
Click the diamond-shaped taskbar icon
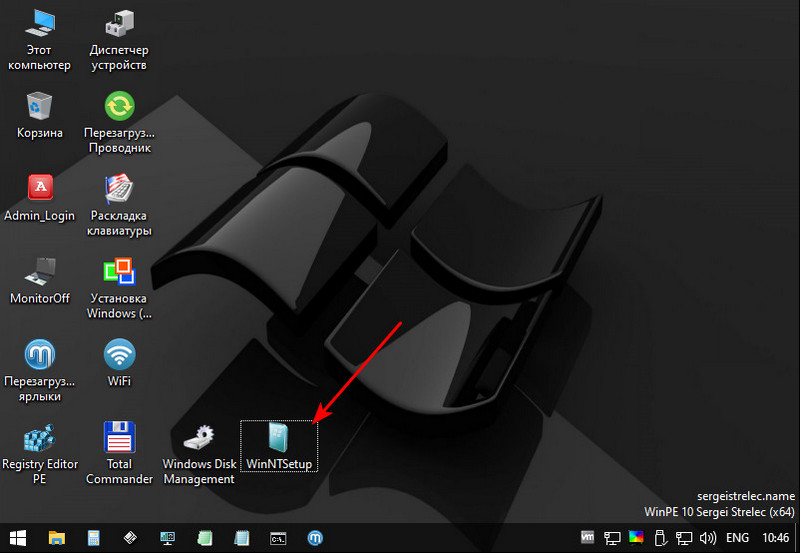click(130, 537)
